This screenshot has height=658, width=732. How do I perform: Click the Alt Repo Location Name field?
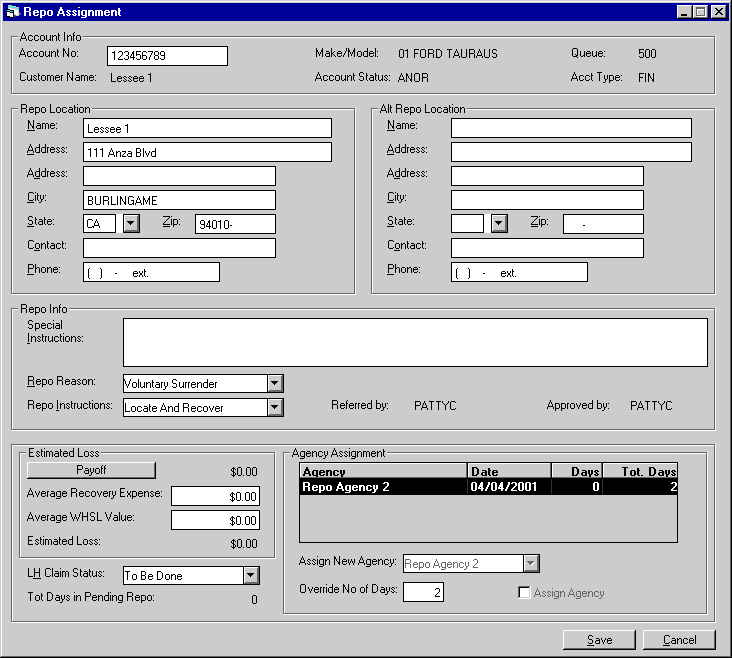tap(571, 128)
